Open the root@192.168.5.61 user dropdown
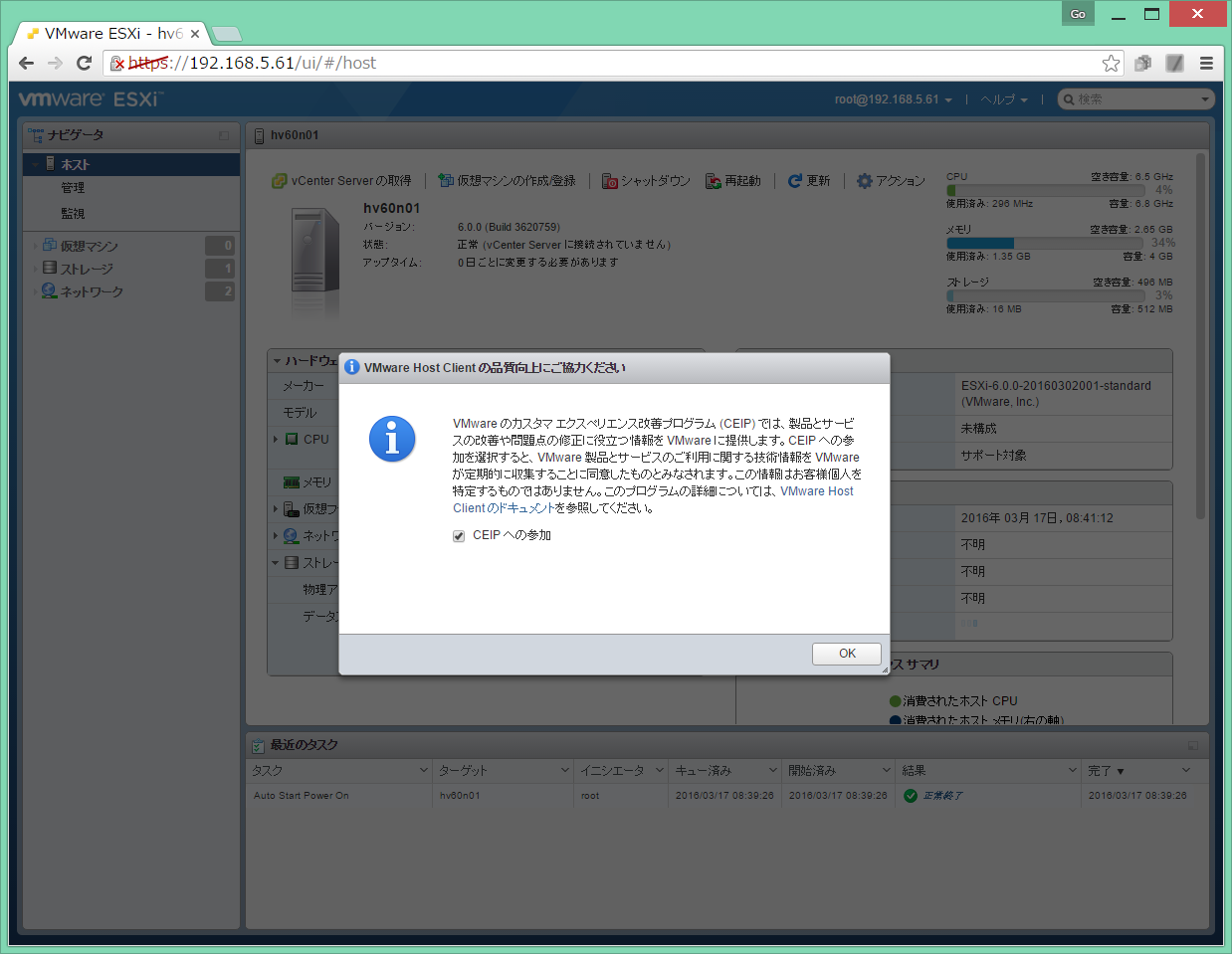Image resolution: width=1232 pixels, height=954 pixels. pyautogui.click(x=893, y=99)
